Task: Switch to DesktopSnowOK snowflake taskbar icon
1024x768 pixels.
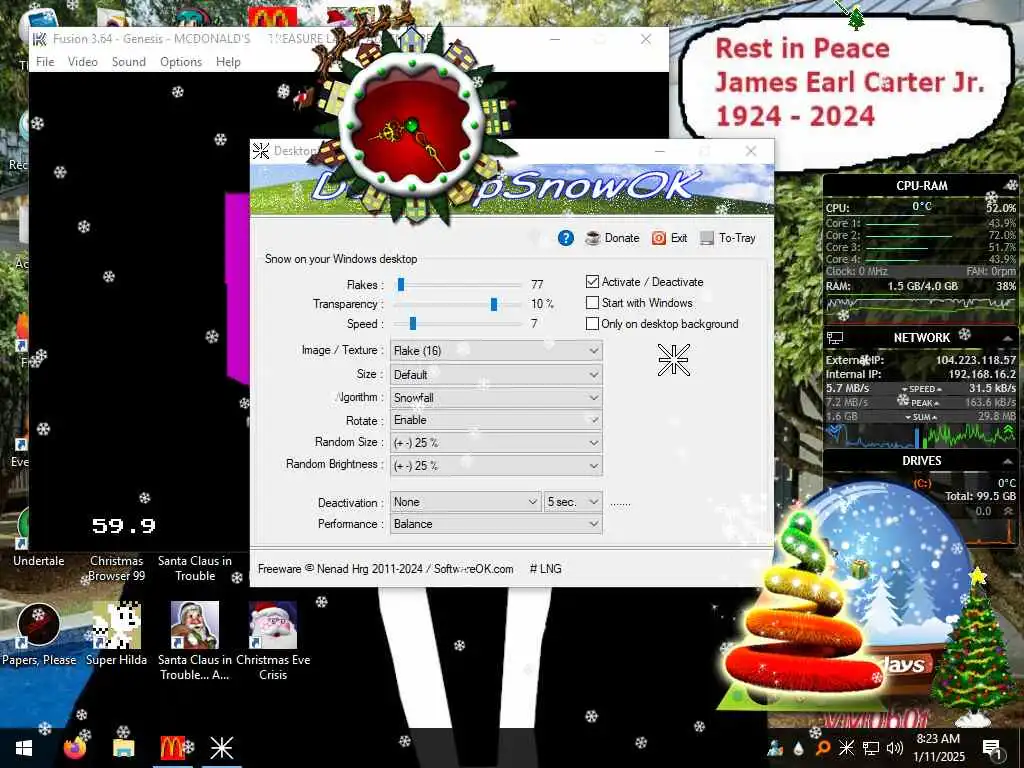Action: 221,748
